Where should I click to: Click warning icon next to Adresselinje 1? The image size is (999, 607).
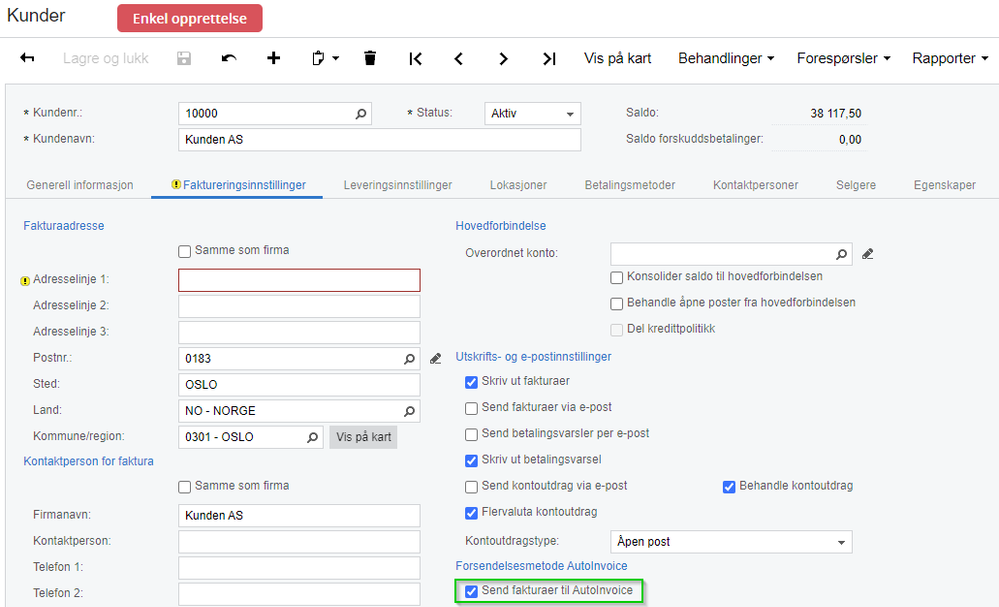25,280
